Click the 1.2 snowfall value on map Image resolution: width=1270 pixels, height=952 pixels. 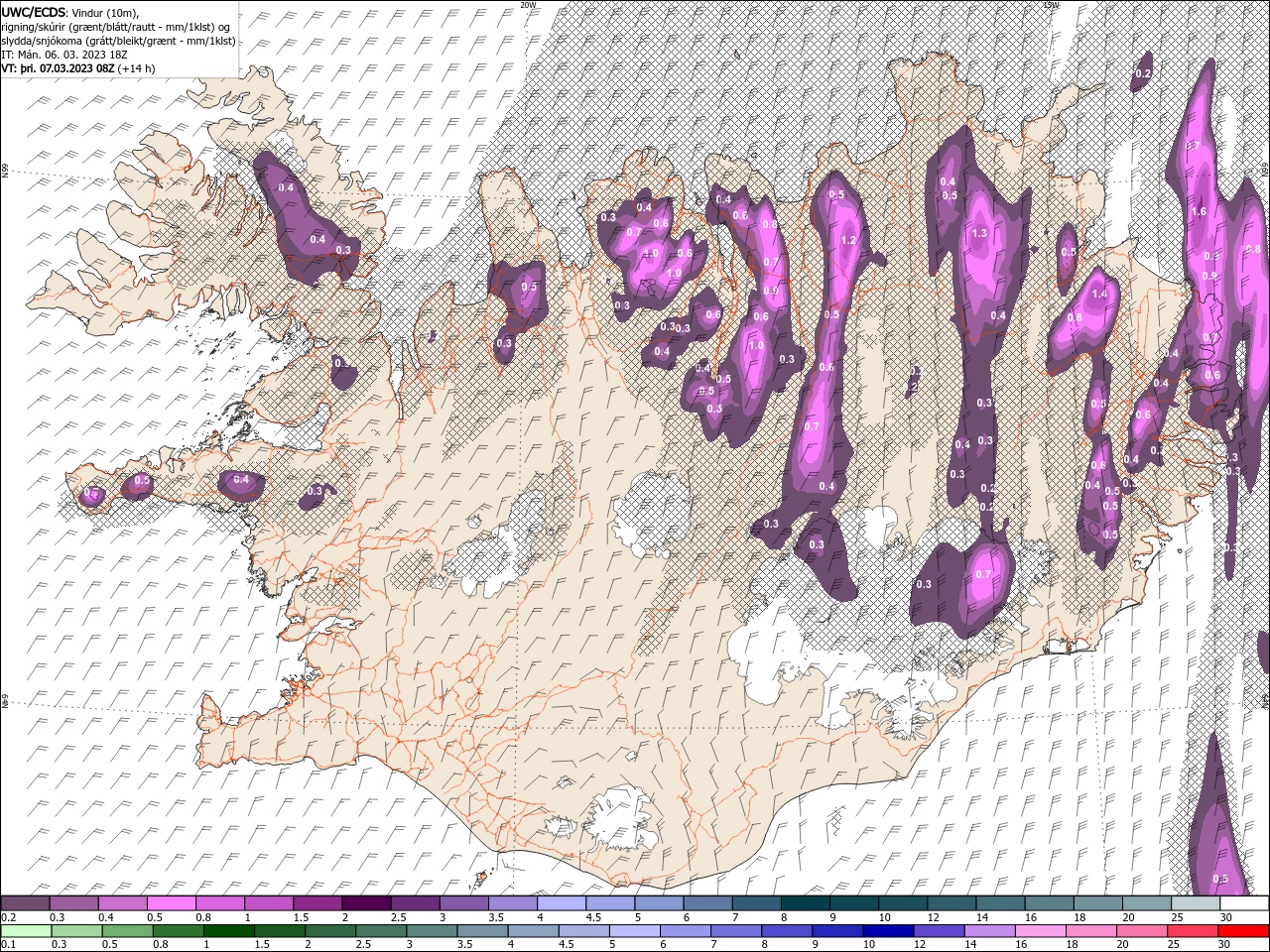click(x=848, y=241)
